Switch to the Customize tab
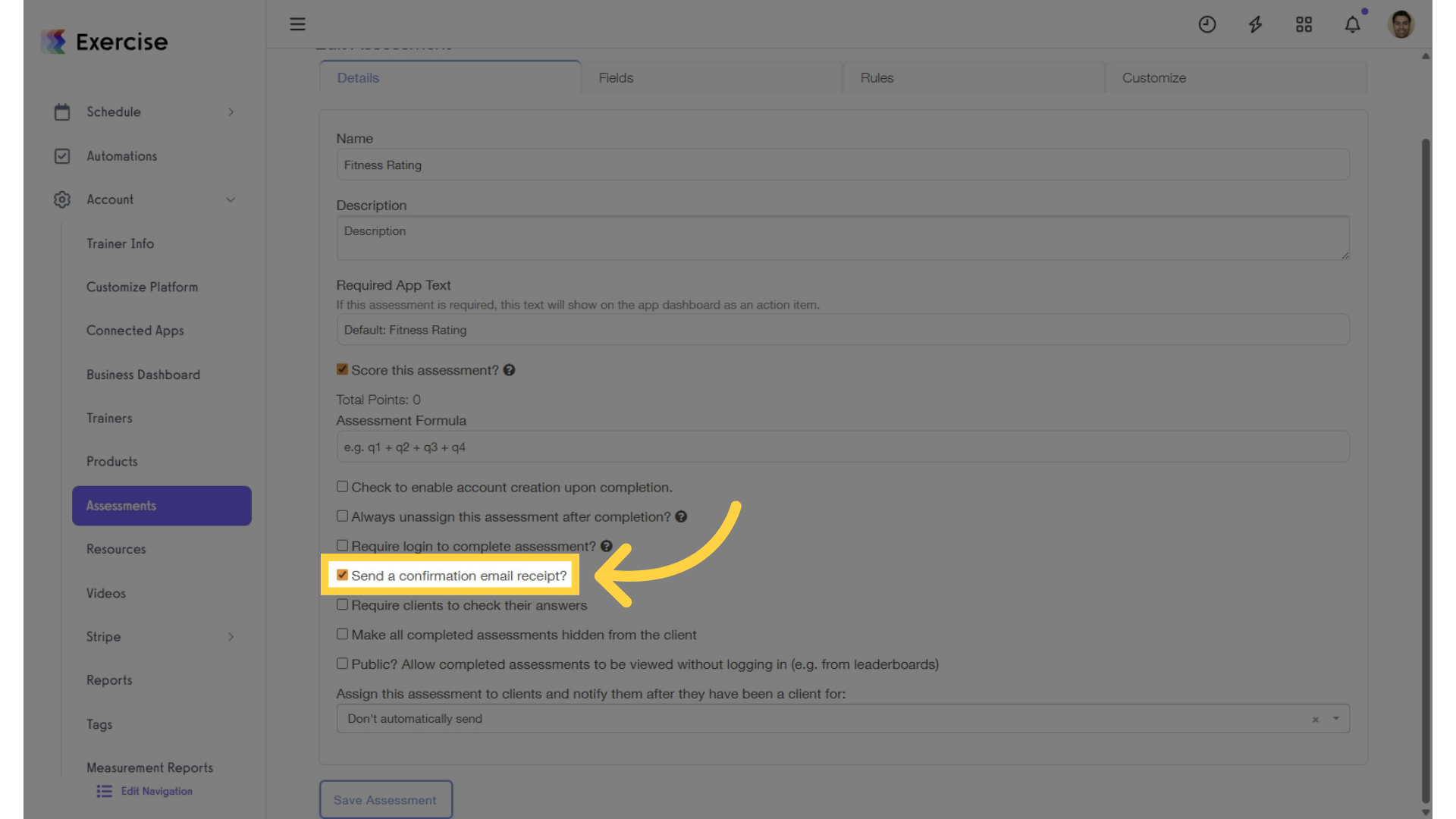The height and width of the screenshot is (819, 1456). pyautogui.click(x=1235, y=78)
